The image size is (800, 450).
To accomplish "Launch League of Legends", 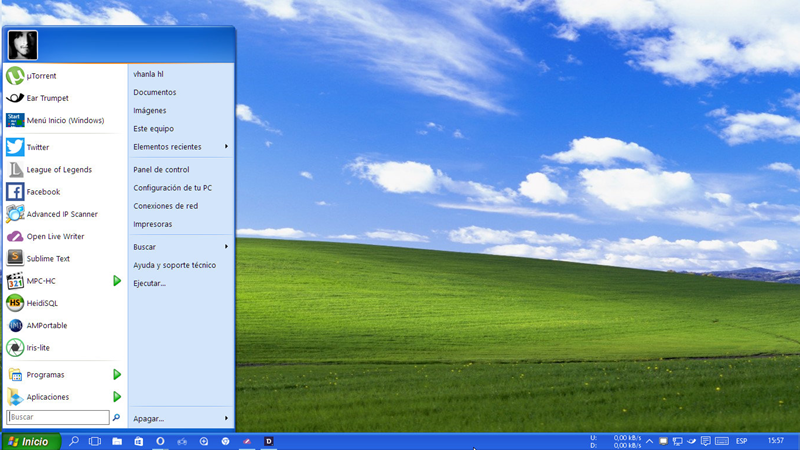I will [65, 169].
